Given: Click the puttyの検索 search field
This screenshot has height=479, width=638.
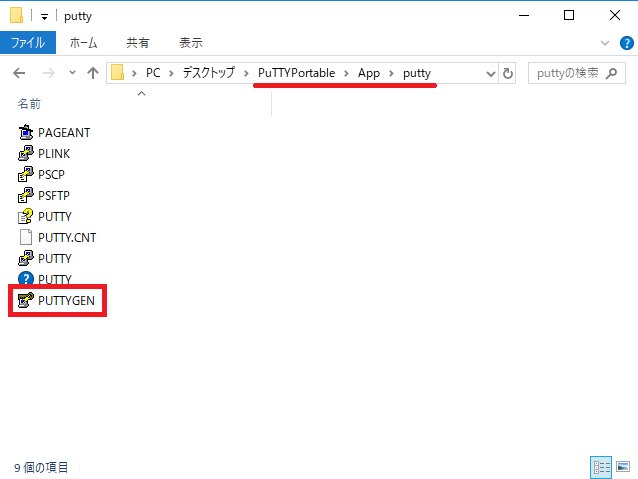Looking at the screenshot, I should 577,73.
